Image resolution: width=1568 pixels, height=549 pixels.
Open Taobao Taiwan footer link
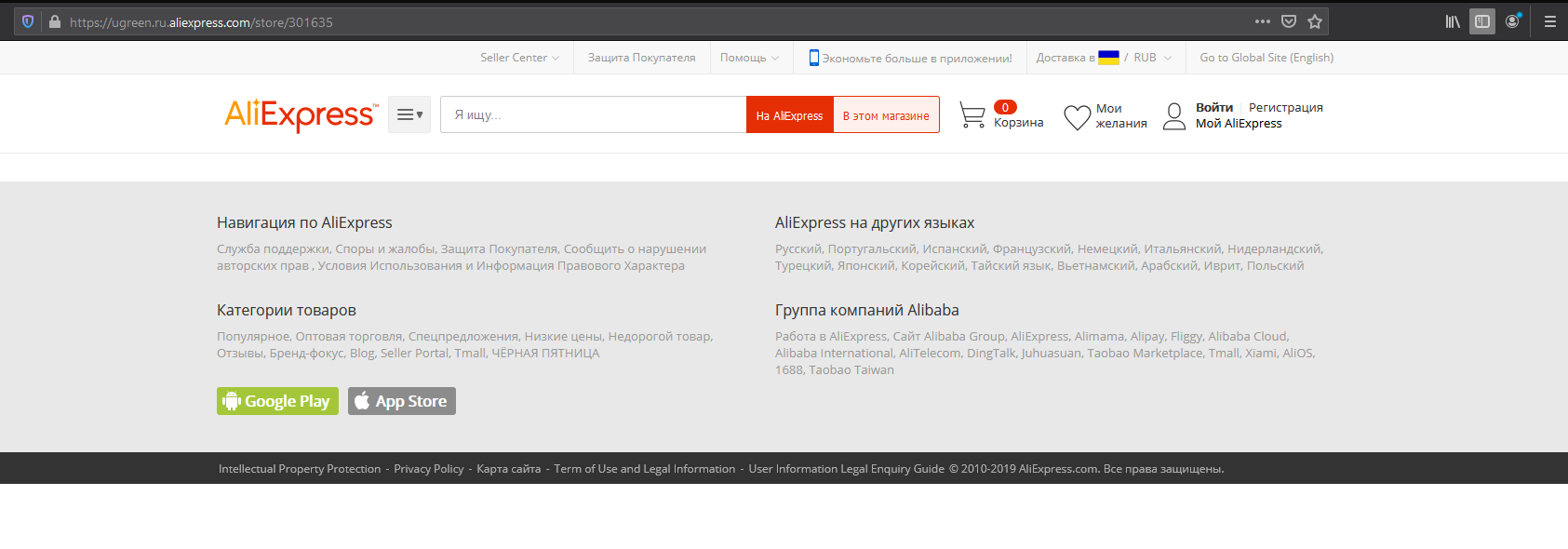click(x=851, y=370)
